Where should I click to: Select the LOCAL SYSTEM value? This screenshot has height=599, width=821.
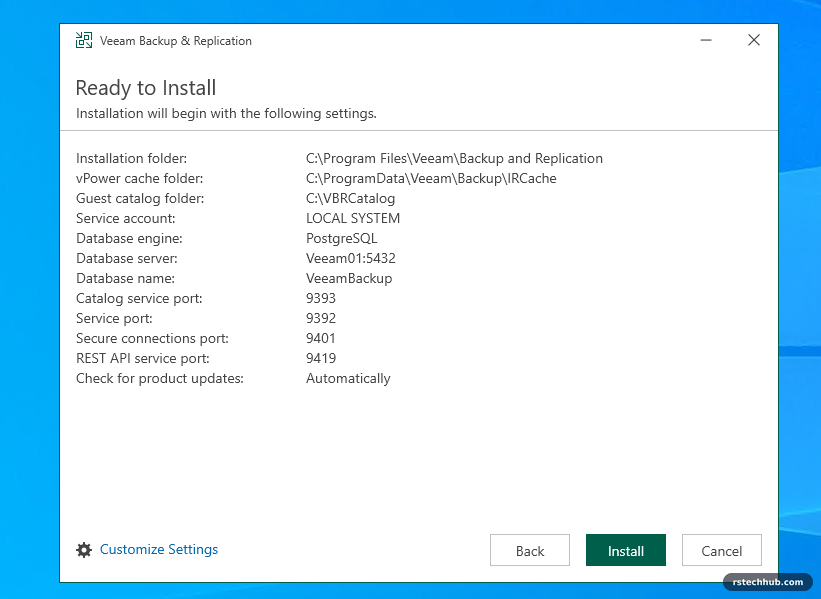[x=353, y=218]
